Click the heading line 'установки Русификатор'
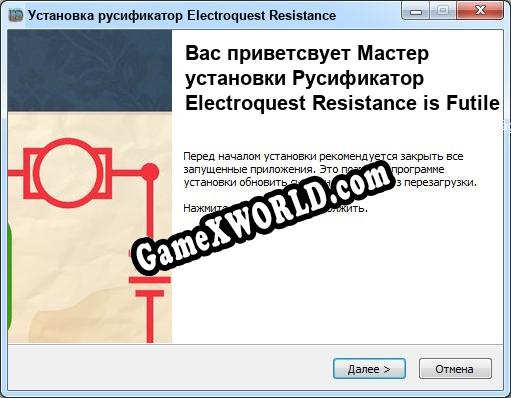The width and height of the screenshot is (511, 398). pyautogui.click(x=305, y=79)
